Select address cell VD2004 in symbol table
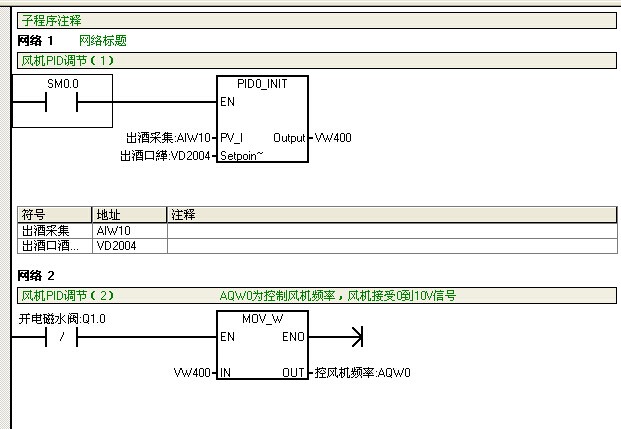Image resolution: width=621 pixels, height=429 pixels. pos(130,246)
